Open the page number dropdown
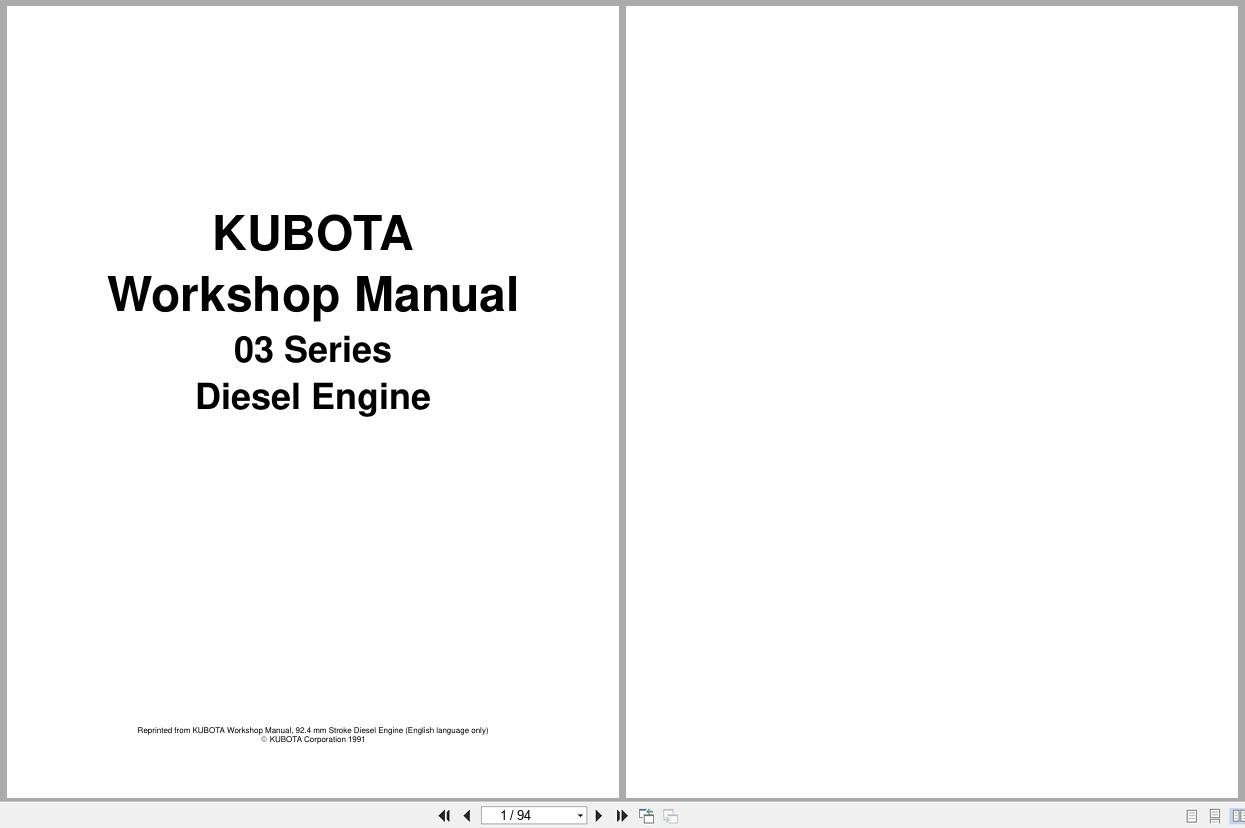Viewport: 1245px width, 828px height. [579, 815]
